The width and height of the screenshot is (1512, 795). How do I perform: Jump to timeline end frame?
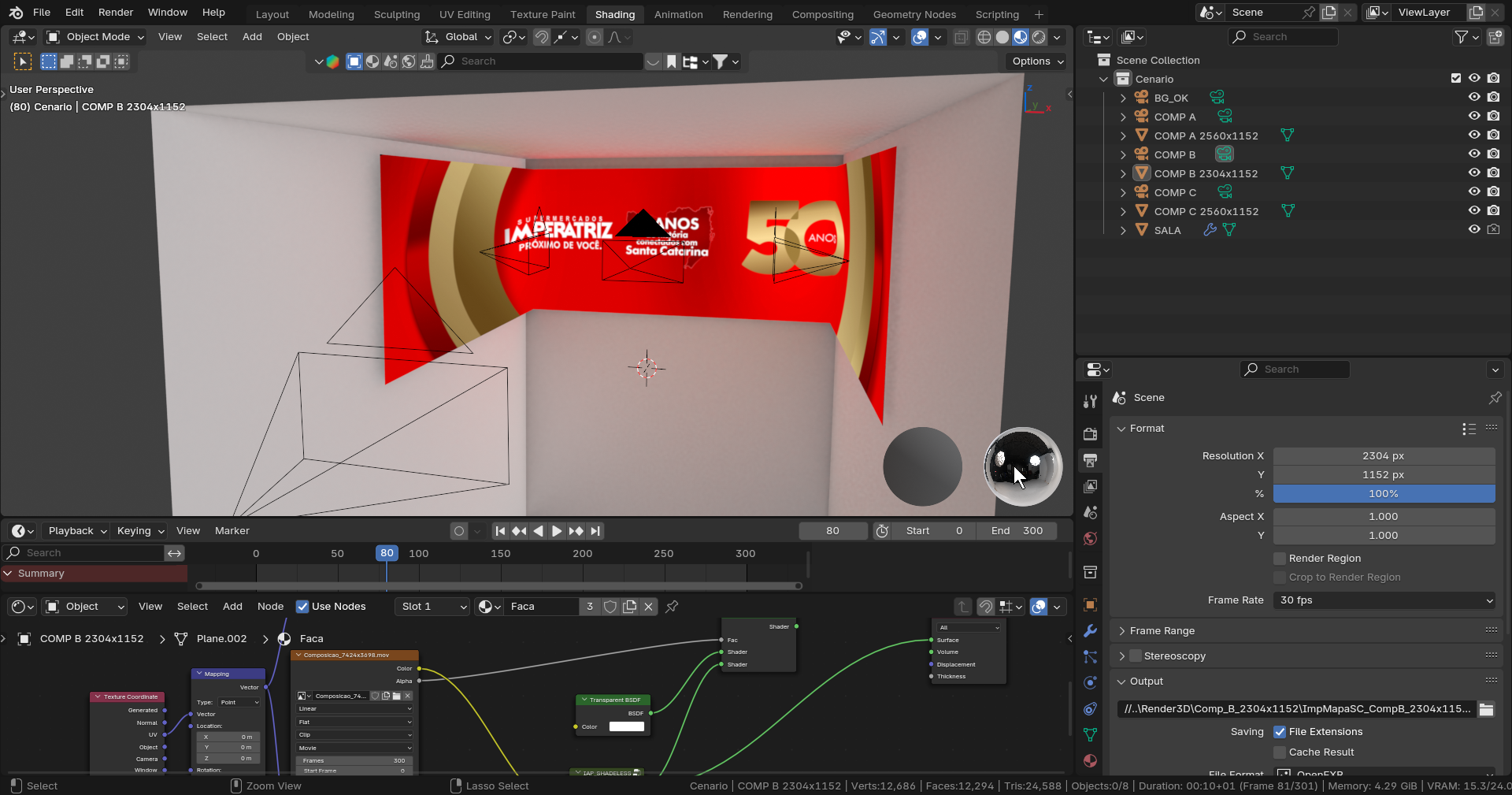pos(595,531)
